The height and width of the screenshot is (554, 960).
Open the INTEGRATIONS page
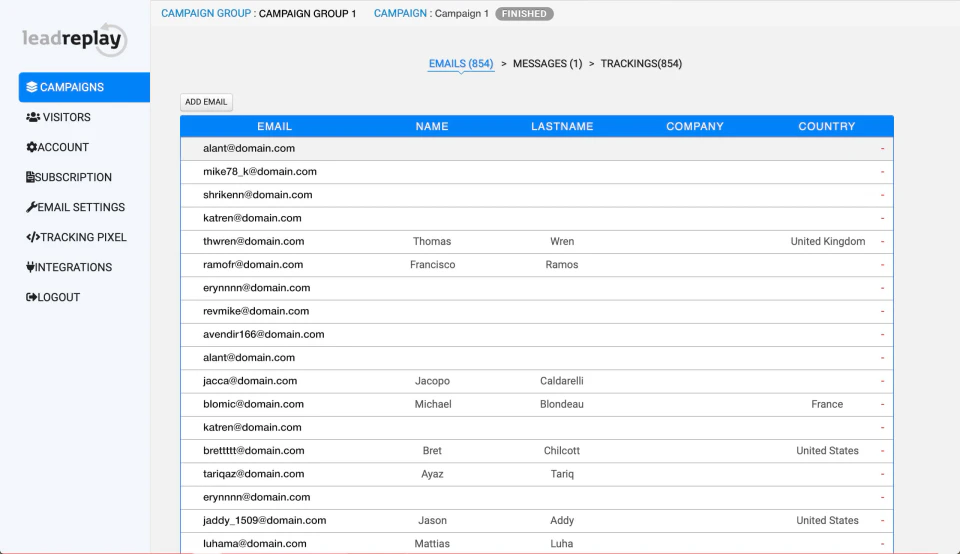(73, 267)
